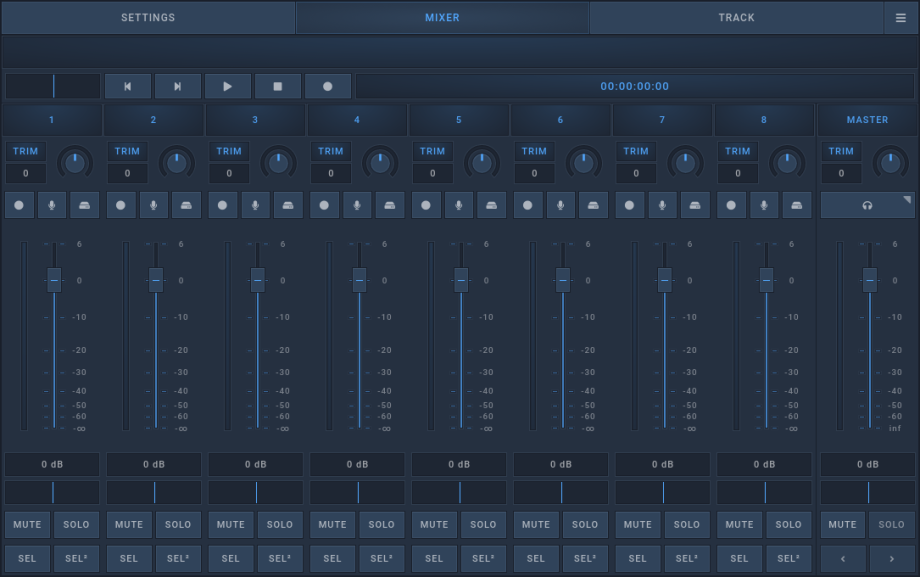Open the Master headphones dropdown
Viewport: 920px width, 577px height.
(x=867, y=205)
